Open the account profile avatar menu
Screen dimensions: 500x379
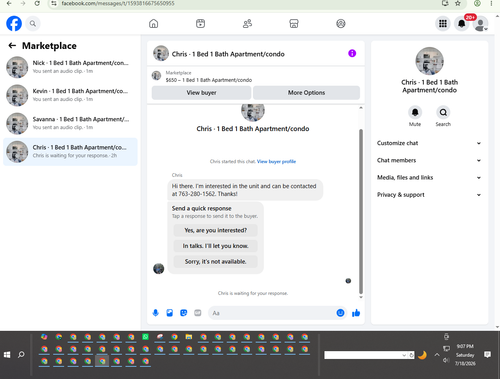tap(480, 24)
